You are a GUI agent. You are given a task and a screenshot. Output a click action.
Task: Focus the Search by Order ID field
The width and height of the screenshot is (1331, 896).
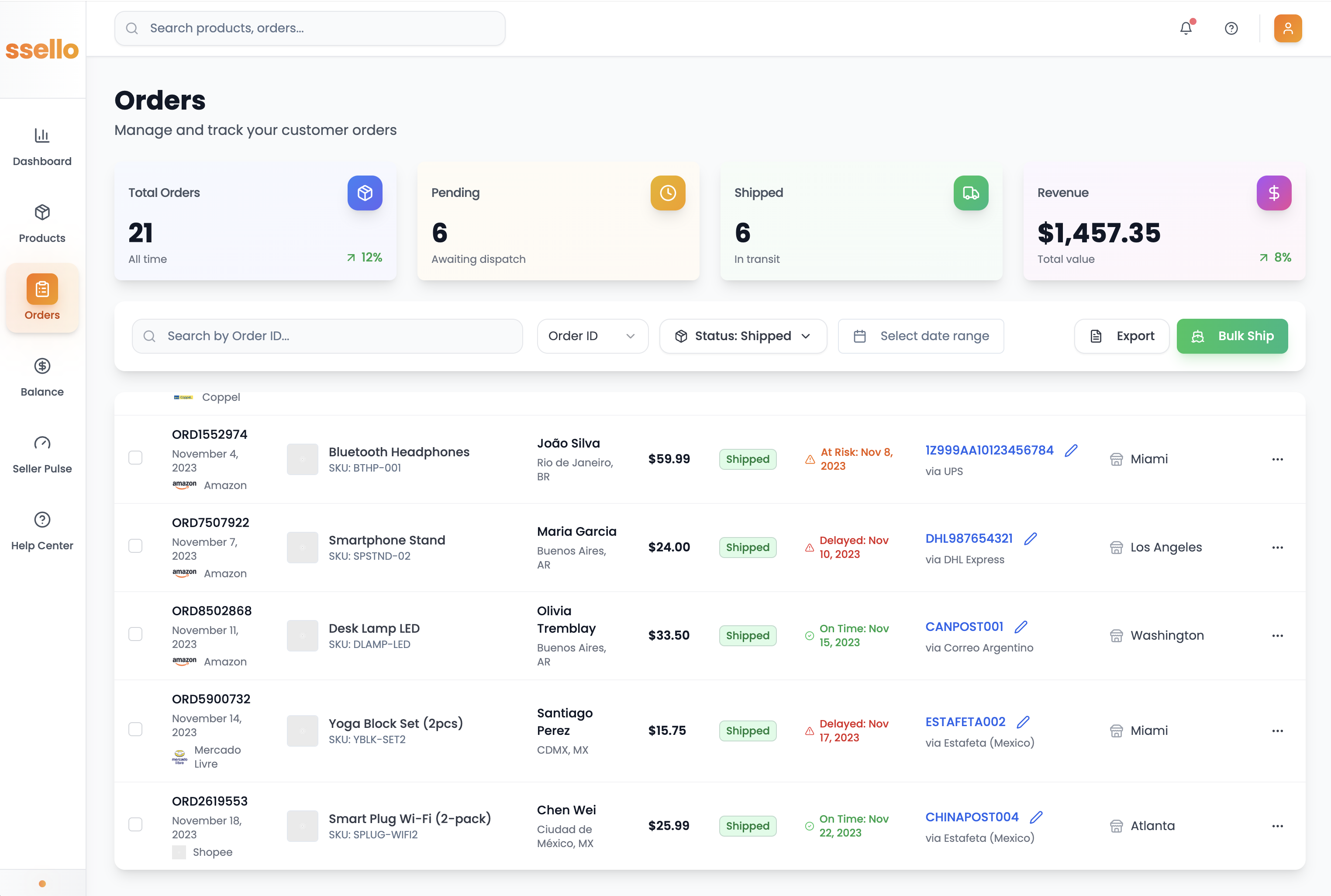(x=328, y=336)
